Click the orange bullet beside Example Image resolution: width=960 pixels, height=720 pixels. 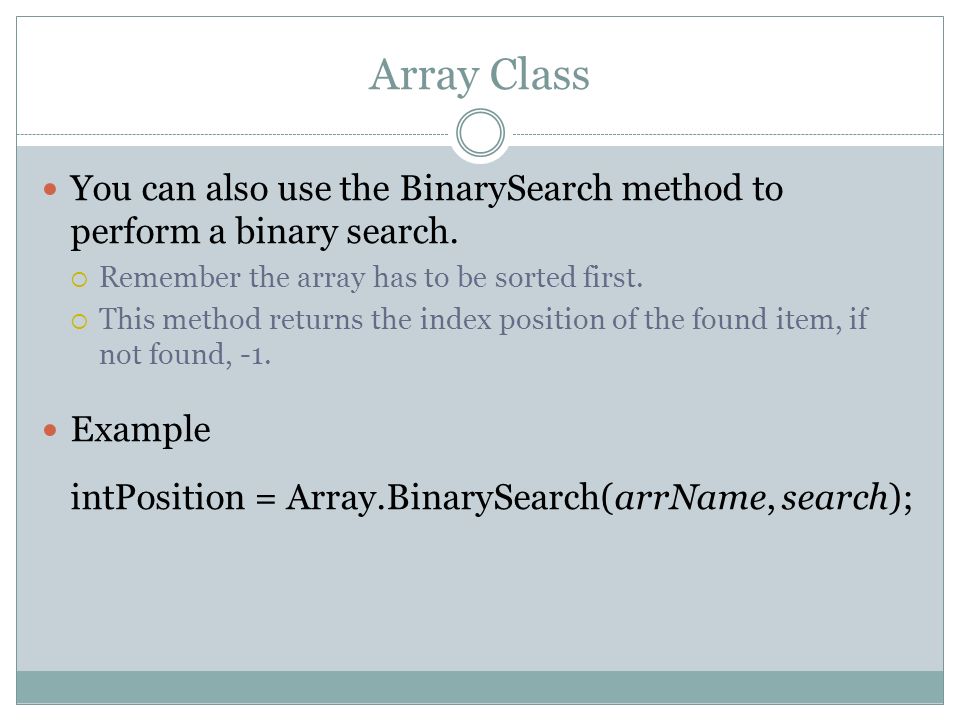coord(50,430)
